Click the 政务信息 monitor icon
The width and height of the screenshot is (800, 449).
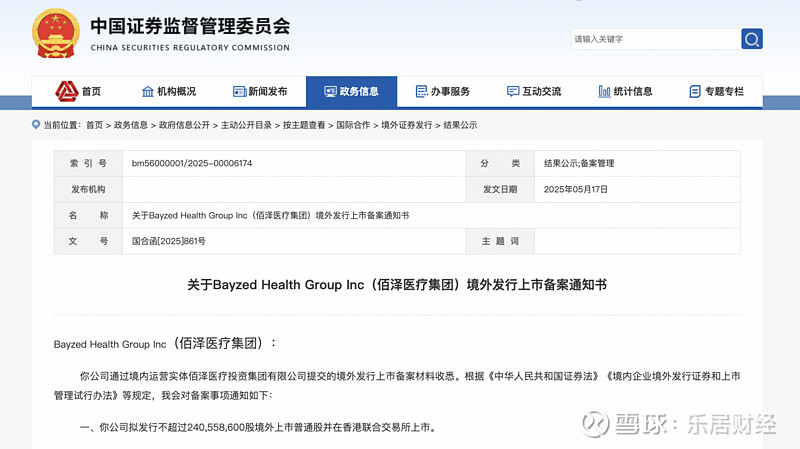click(x=330, y=91)
